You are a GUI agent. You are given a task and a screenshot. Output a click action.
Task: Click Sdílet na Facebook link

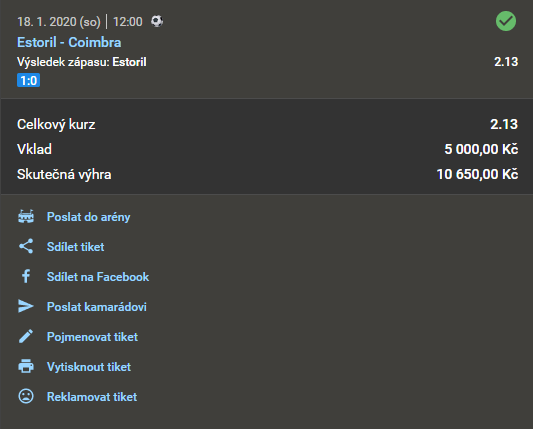(x=98, y=277)
